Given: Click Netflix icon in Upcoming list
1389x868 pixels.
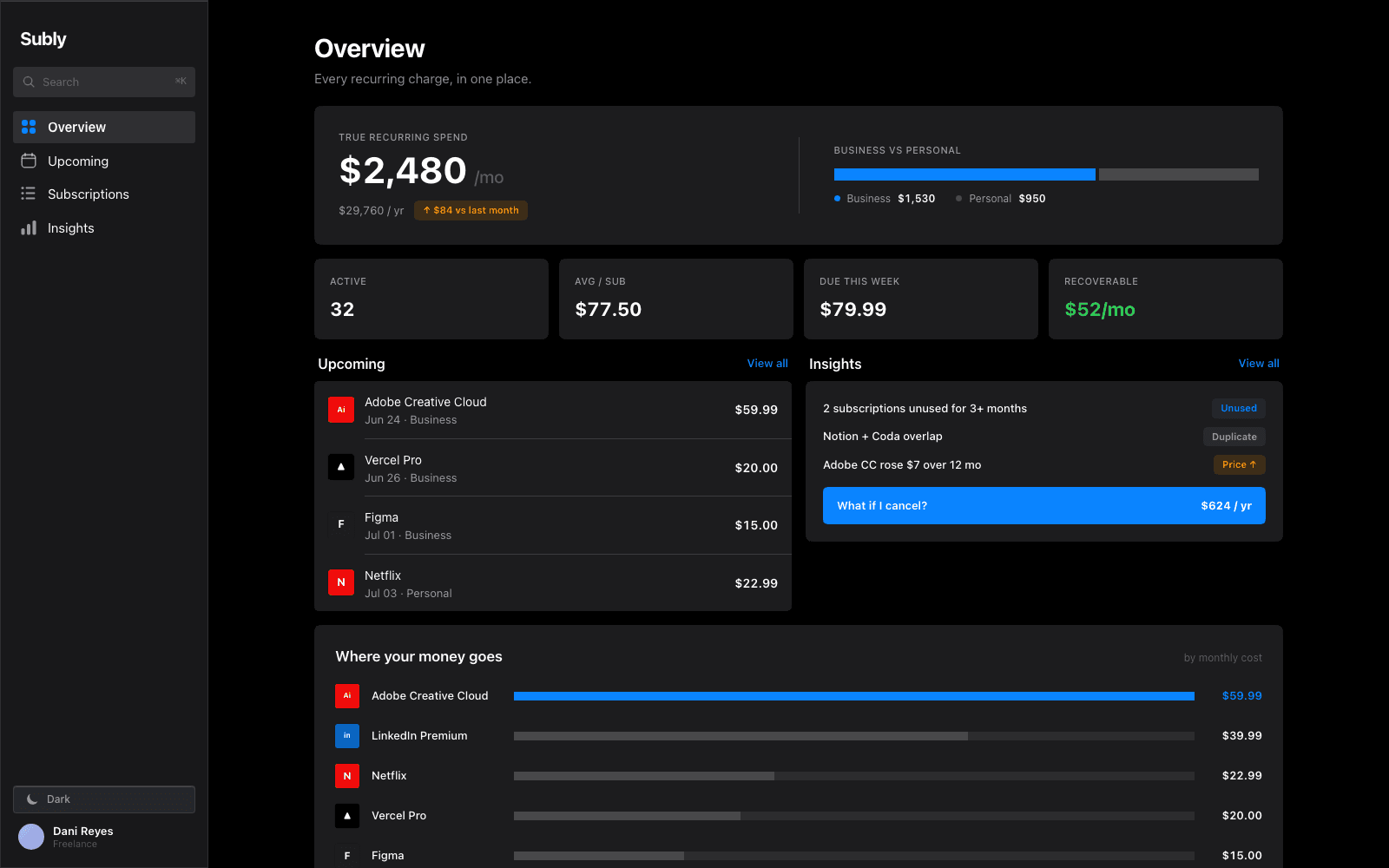Looking at the screenshot, I should (x=341, y=582).
